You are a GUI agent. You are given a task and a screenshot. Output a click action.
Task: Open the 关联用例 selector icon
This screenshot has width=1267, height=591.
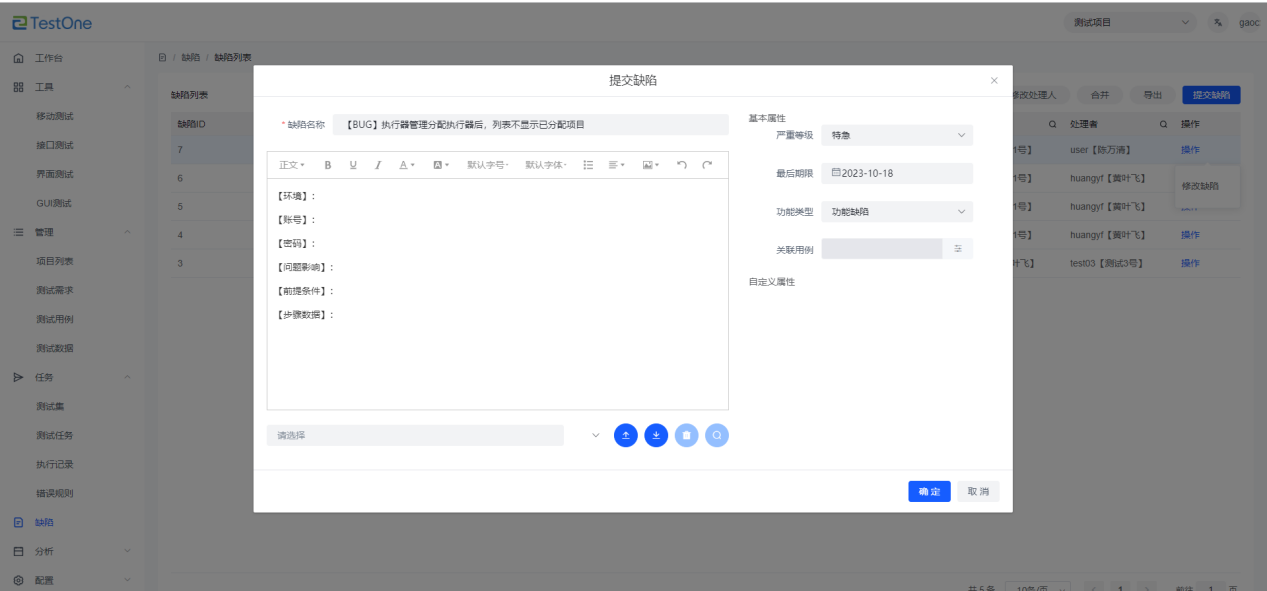[957, 248]
